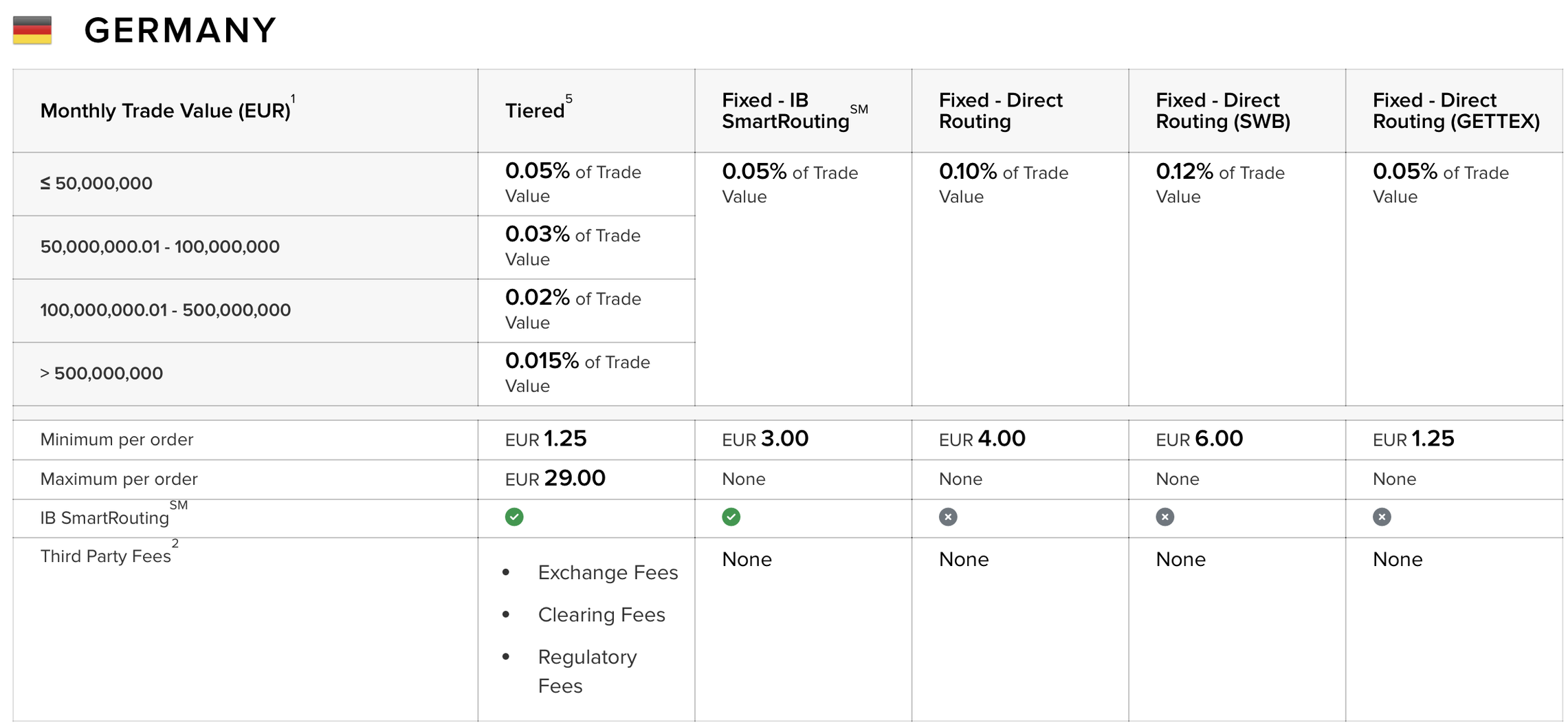Select Fixed - Direct Routing (GETTEX) header
The width and height of the screenshot is (1568, 727).
pos(1455,111)
